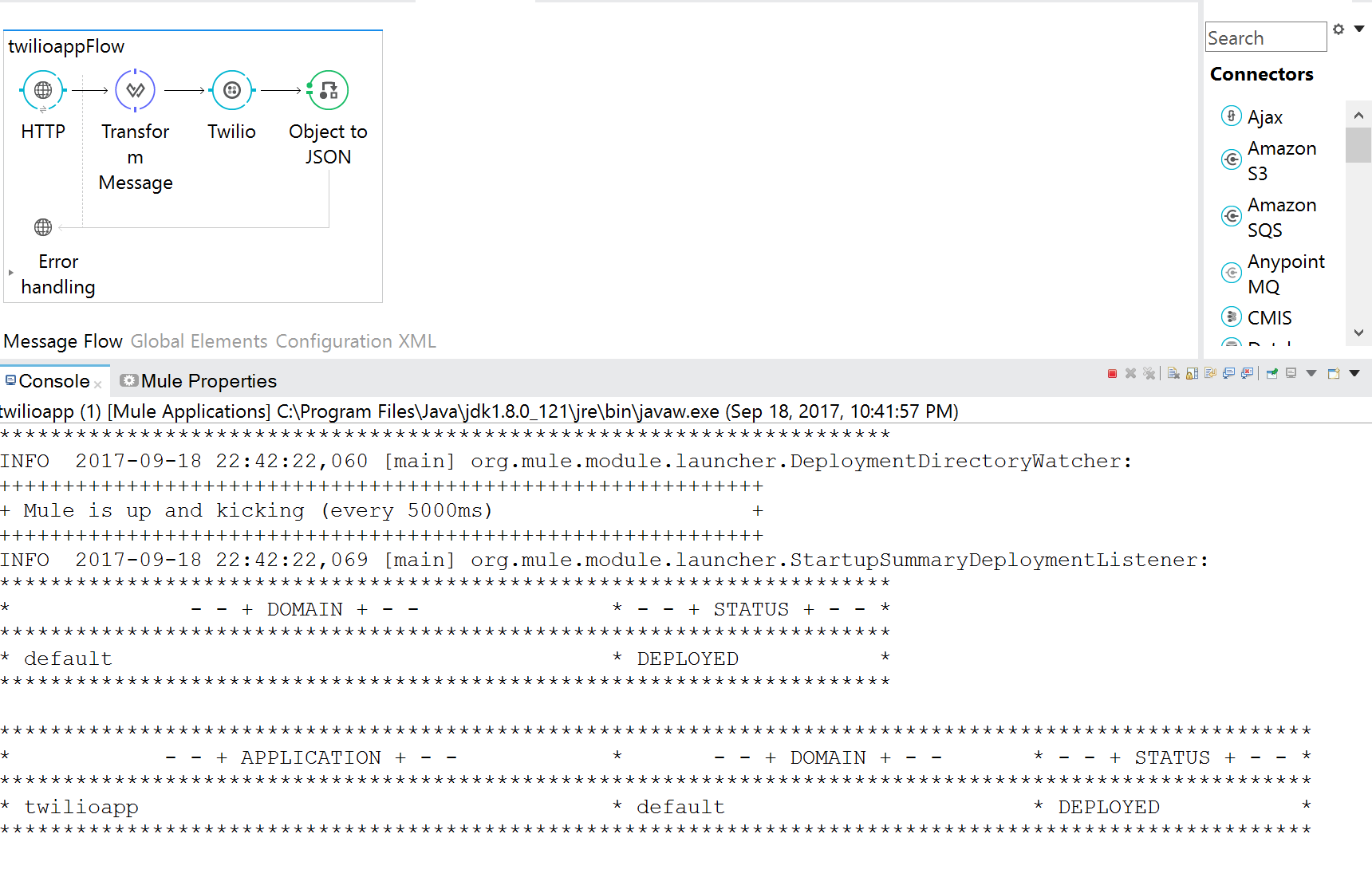Open the palette view menu arrow

pos(1359,29)
